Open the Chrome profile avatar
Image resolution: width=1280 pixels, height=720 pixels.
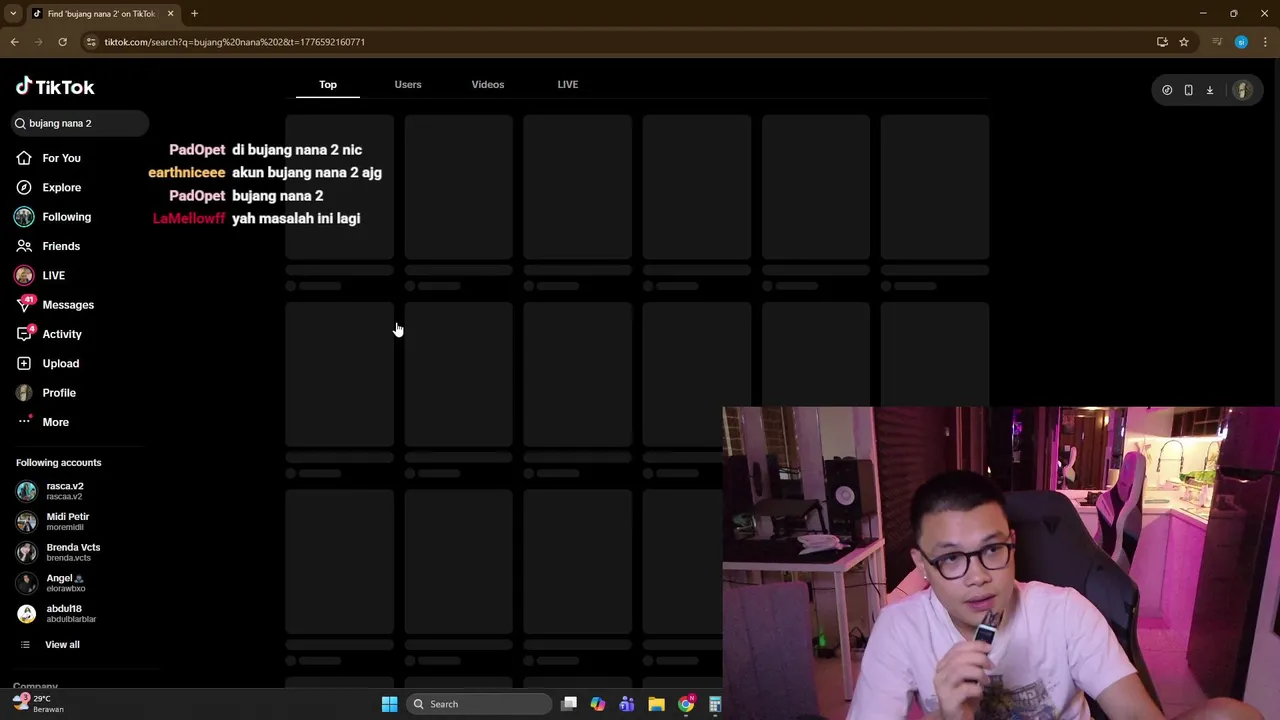click(1241, 42)
